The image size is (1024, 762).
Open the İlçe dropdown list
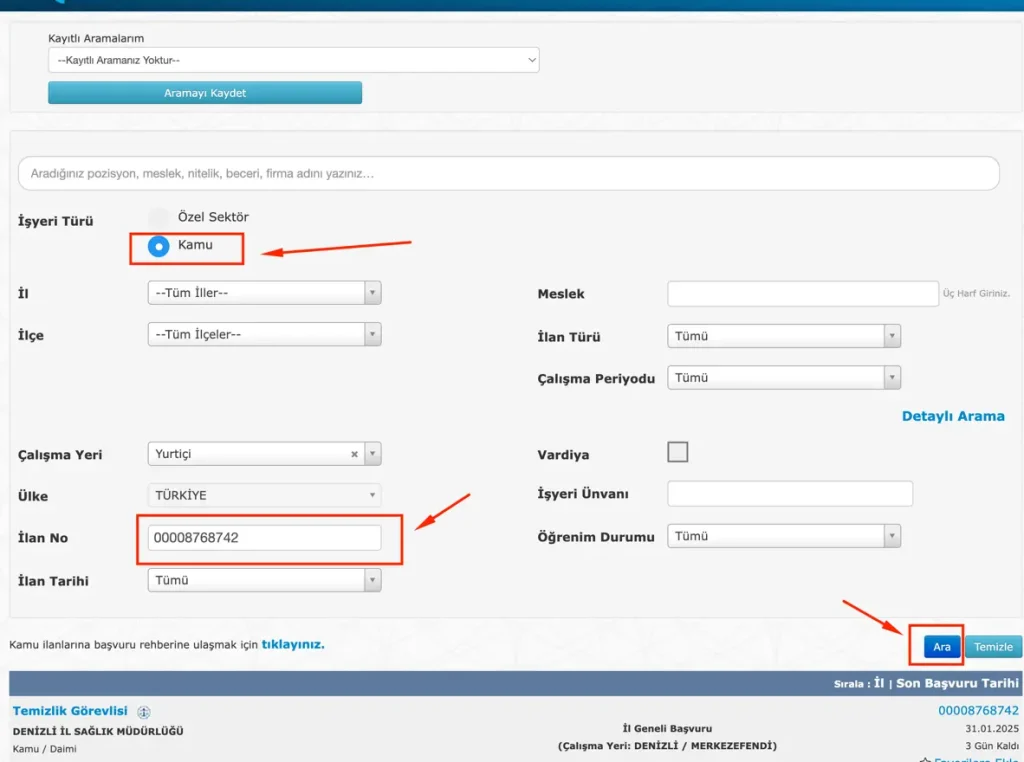[x=264, y=334]
